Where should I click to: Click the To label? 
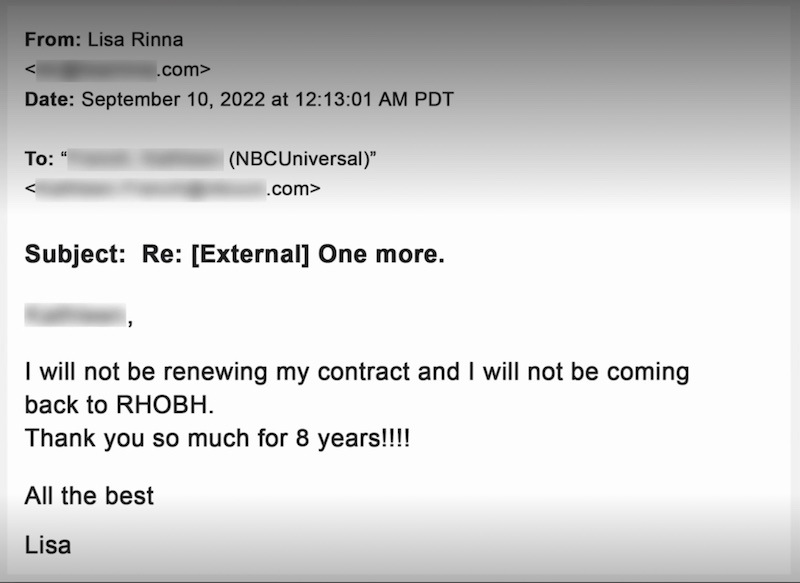pos(39,159)
